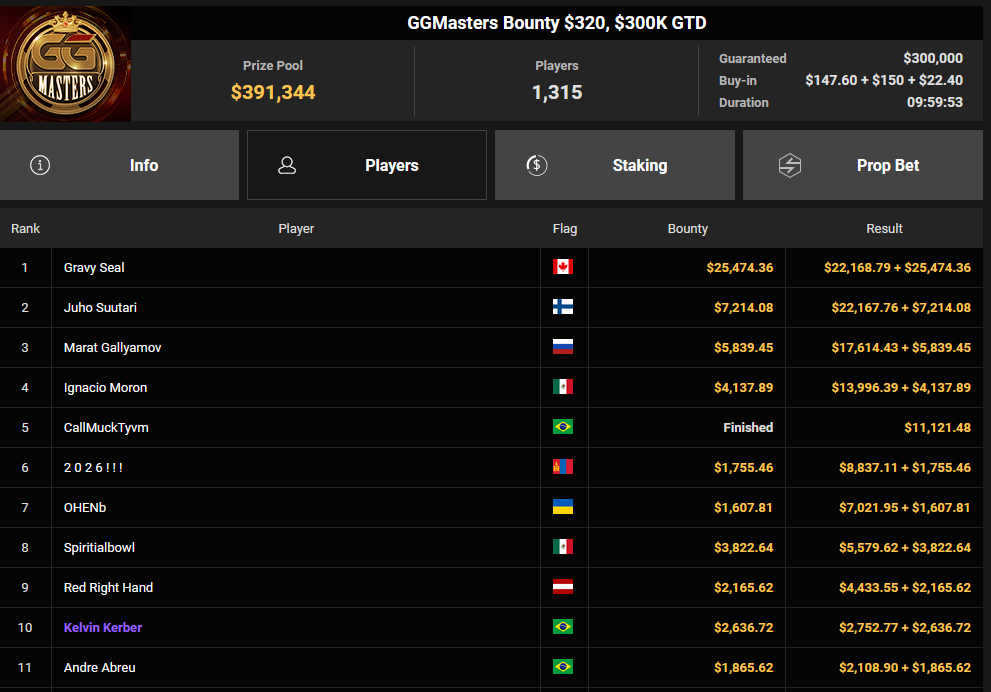Click Mongolia flag in 2 0 2 6 ! ! ! row
The image size is (991, 692).
coord(563,467)
